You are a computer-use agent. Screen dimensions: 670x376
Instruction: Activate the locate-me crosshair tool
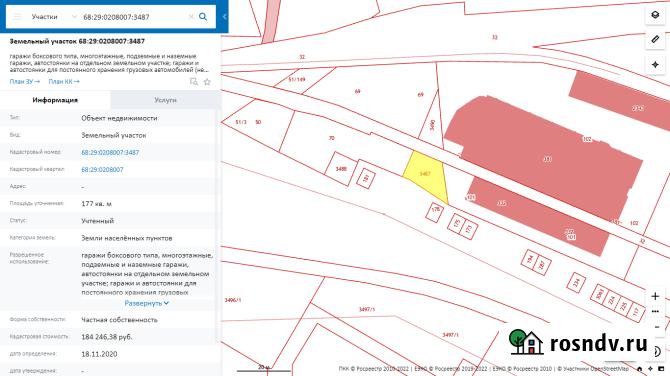(x=655, y=65)
